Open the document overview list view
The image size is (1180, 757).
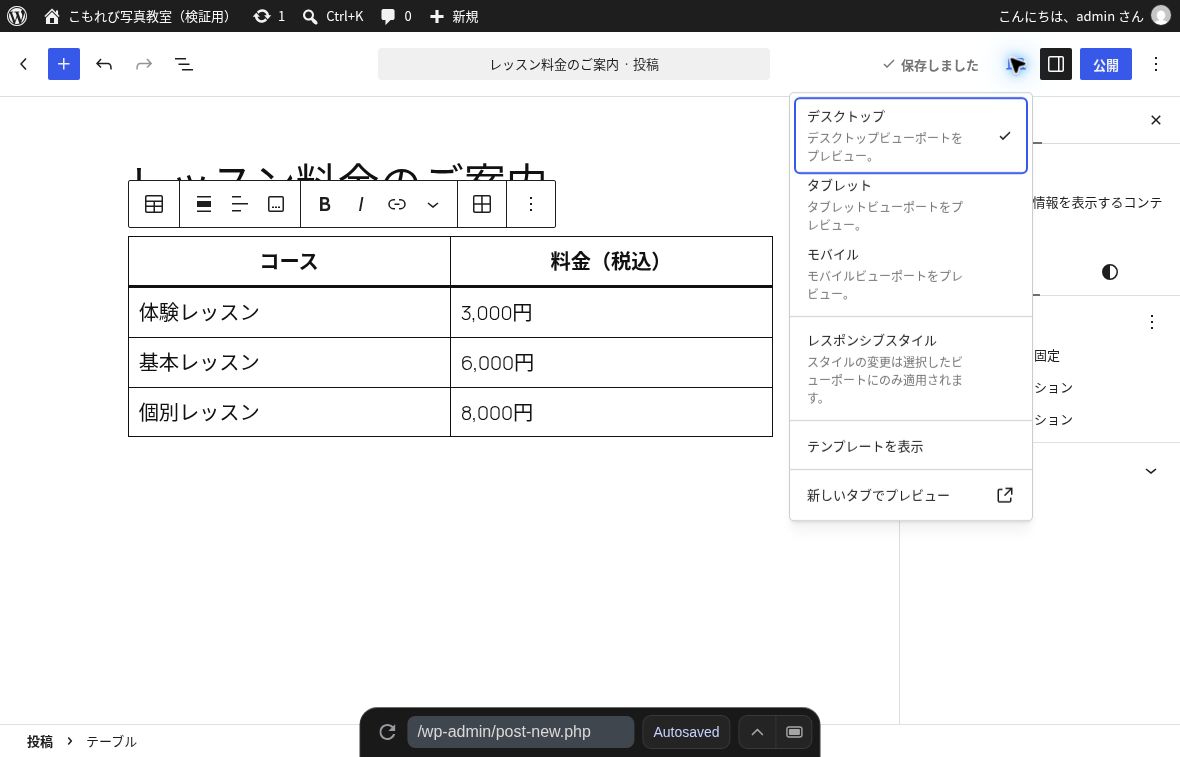point(184,64)
